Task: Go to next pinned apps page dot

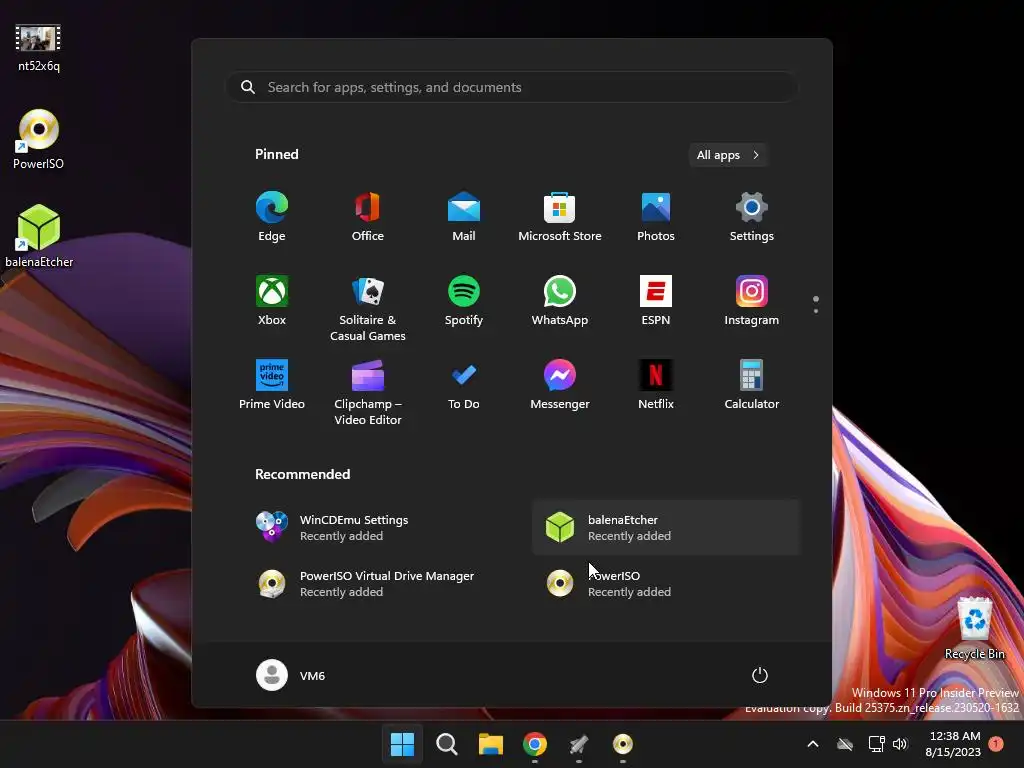Action: [816, 311]
